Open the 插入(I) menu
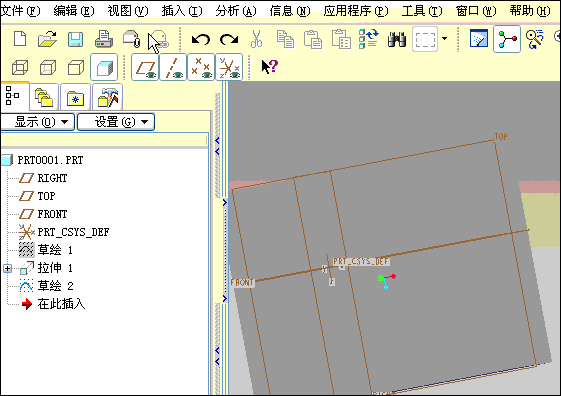Screen dimensions: 561x396 [182, 11]
